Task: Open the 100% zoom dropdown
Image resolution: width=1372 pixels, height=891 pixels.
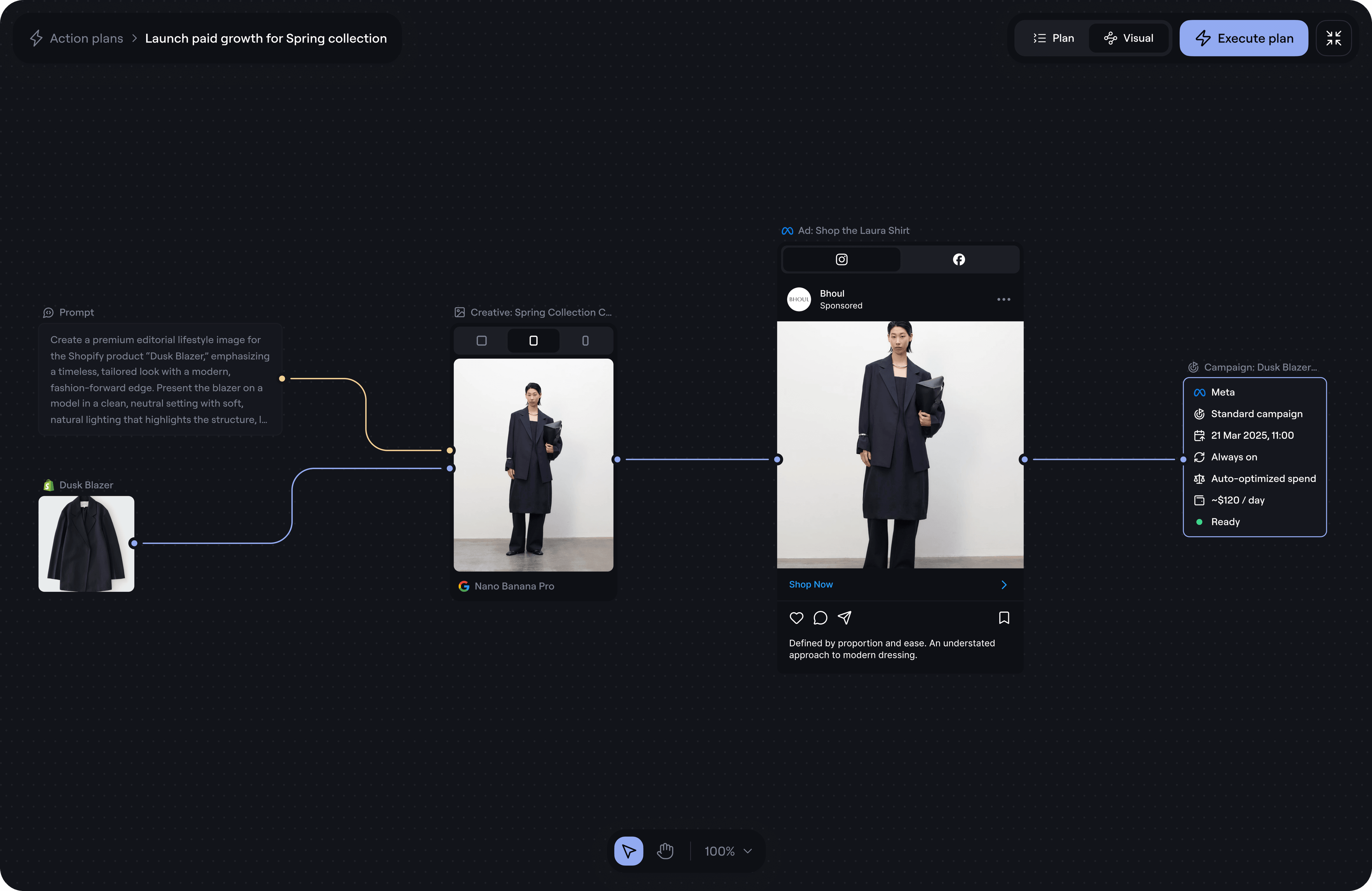Action: (728, 851)
